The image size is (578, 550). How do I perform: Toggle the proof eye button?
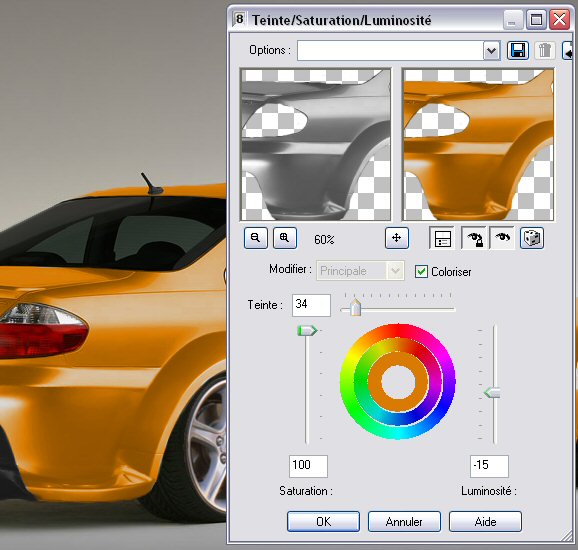click(502, 238)
